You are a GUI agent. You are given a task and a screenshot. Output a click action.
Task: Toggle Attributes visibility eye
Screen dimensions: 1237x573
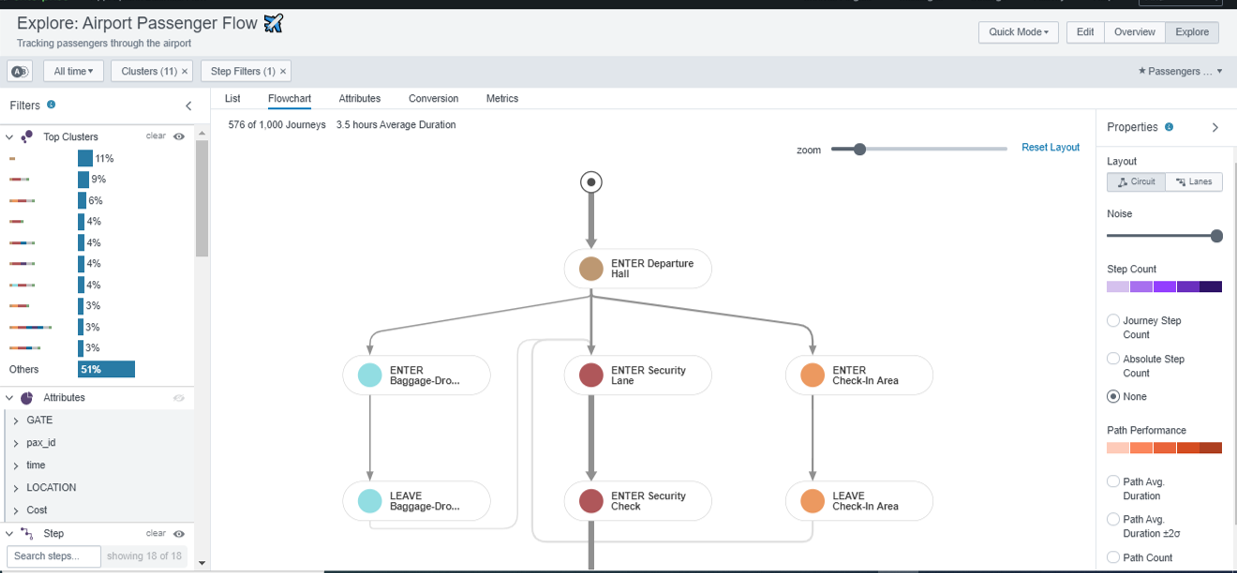click(x=179, y=397)
